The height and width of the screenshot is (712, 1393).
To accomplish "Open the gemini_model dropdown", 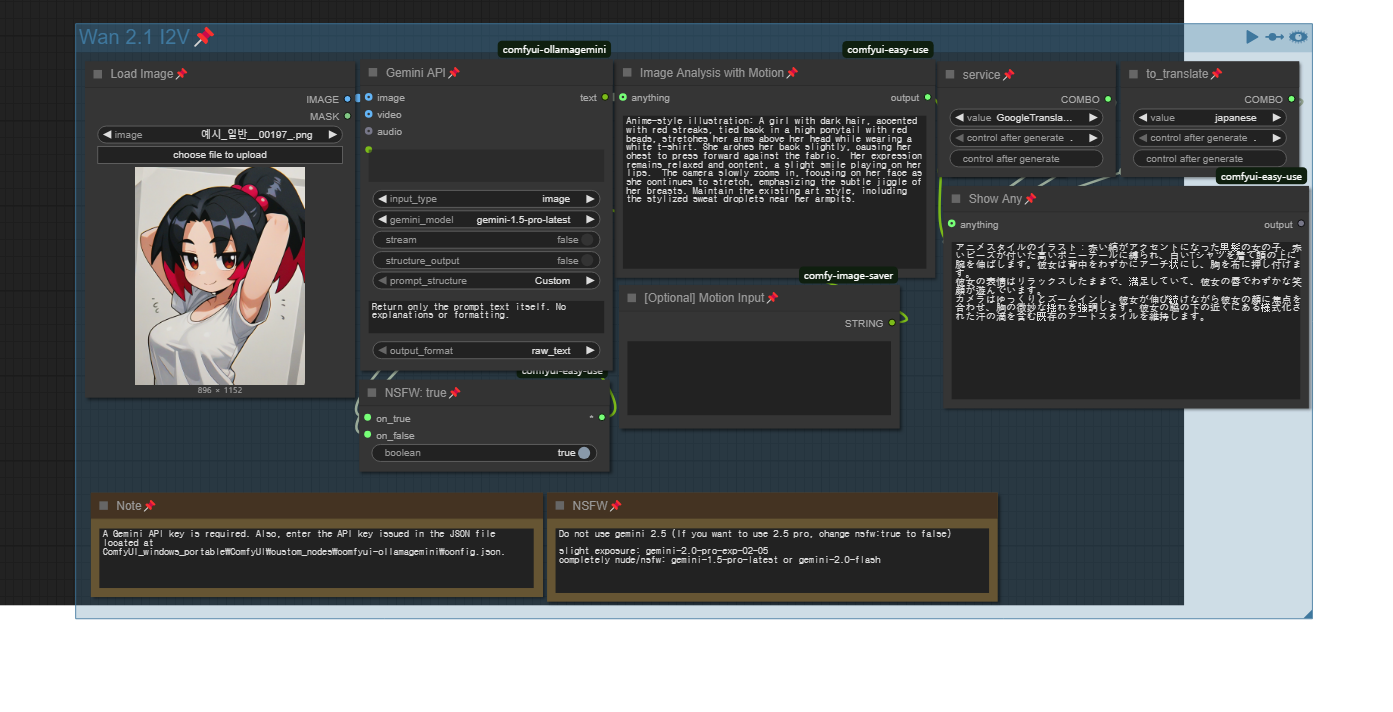I will (x=486, y=220).
